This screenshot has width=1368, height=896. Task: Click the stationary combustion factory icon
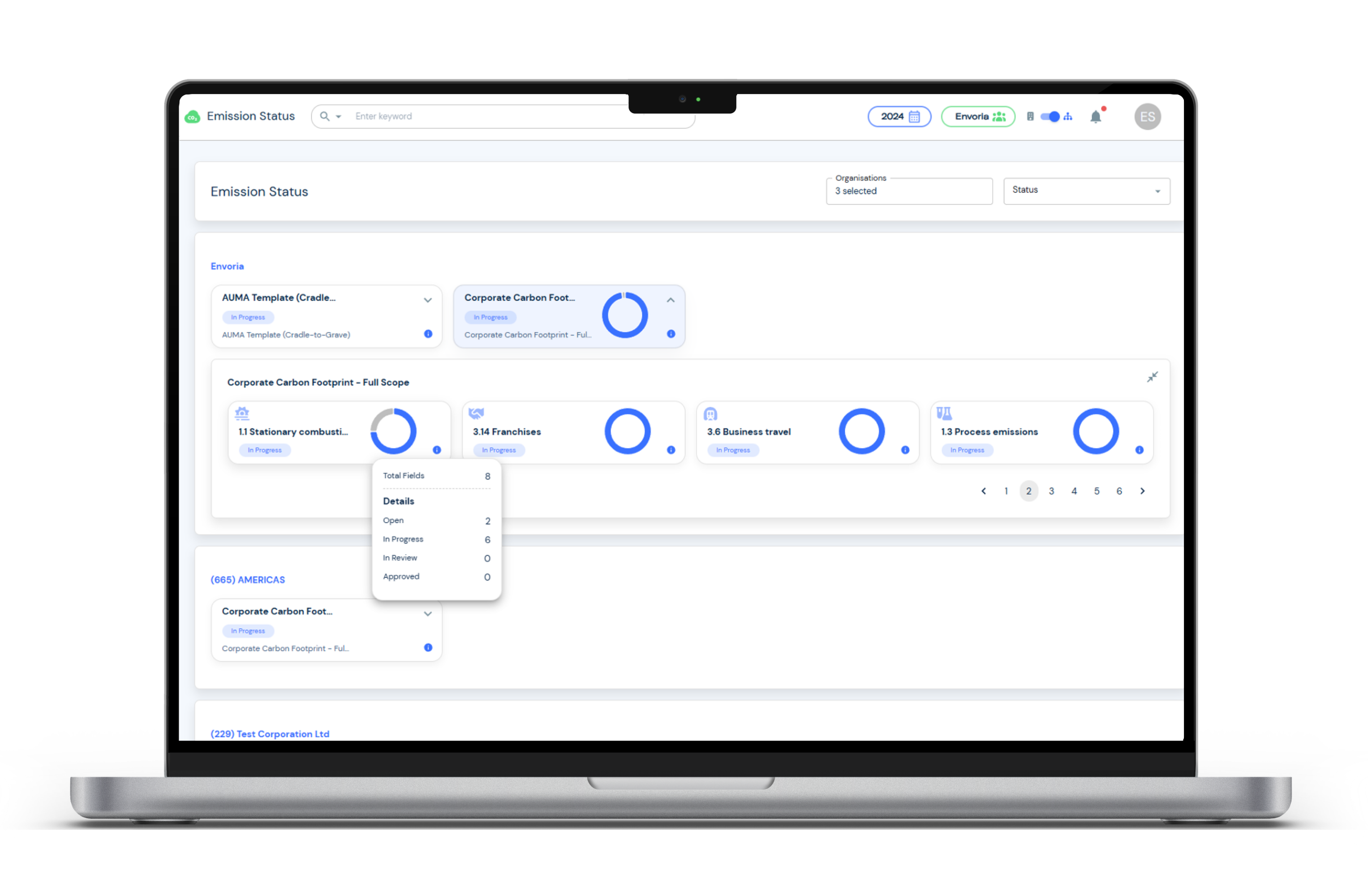click(242, 413)
